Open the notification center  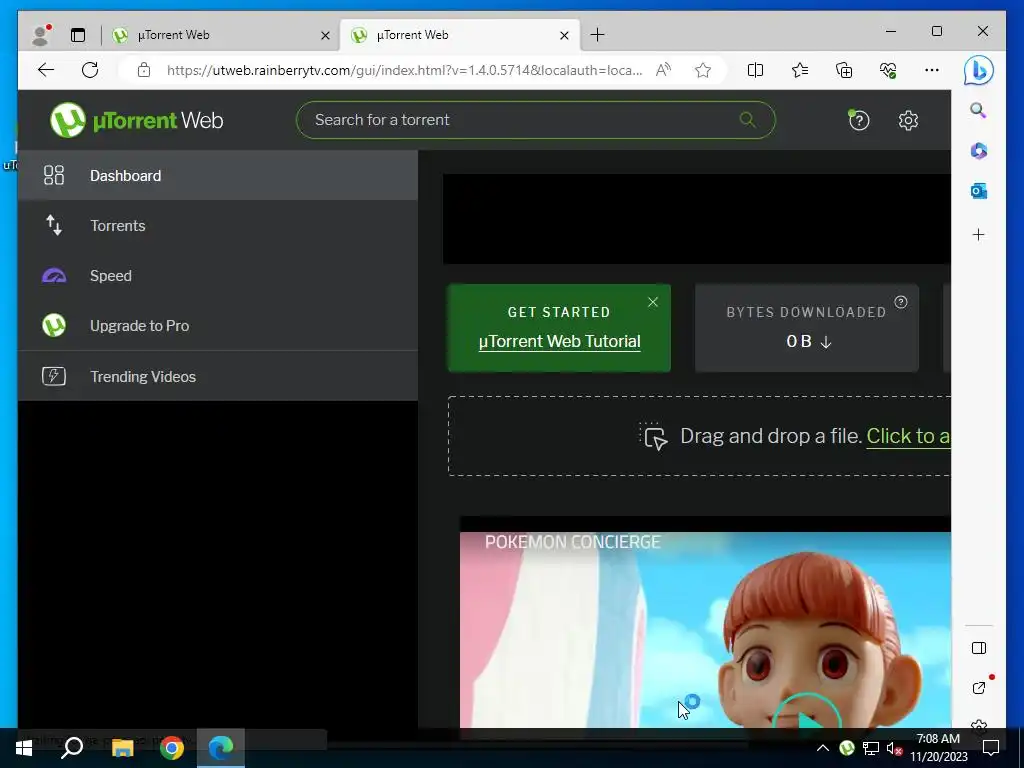click(991, 748)
